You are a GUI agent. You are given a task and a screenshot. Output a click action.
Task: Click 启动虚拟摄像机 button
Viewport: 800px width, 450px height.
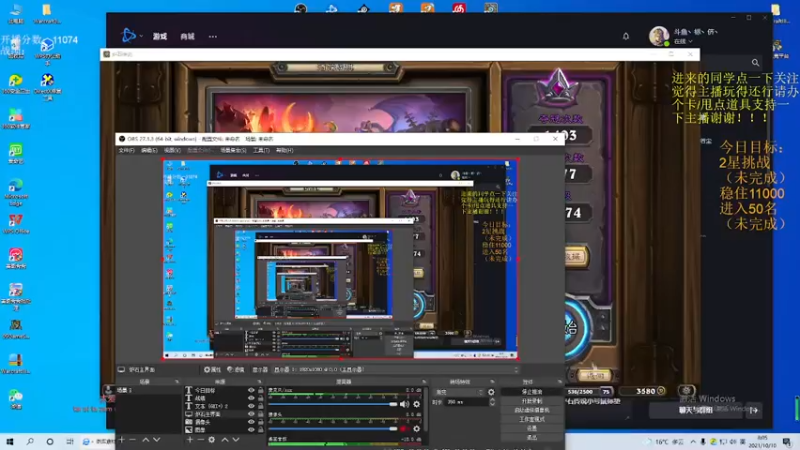click(532, 410)
